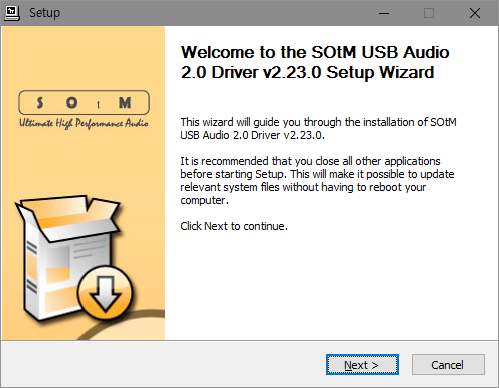Viewport: 499px width, 388px height.
Task: Click the large M in SOtM logo
Action: click(125, 103)
